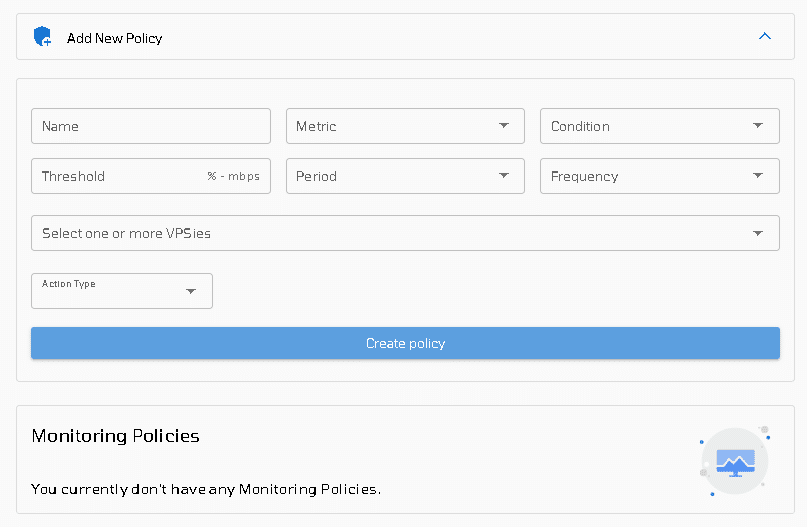The width and height of the screenshot is (807, 527).
Task: Click the VPSies selector arrow icon
Action: [758, 233]
